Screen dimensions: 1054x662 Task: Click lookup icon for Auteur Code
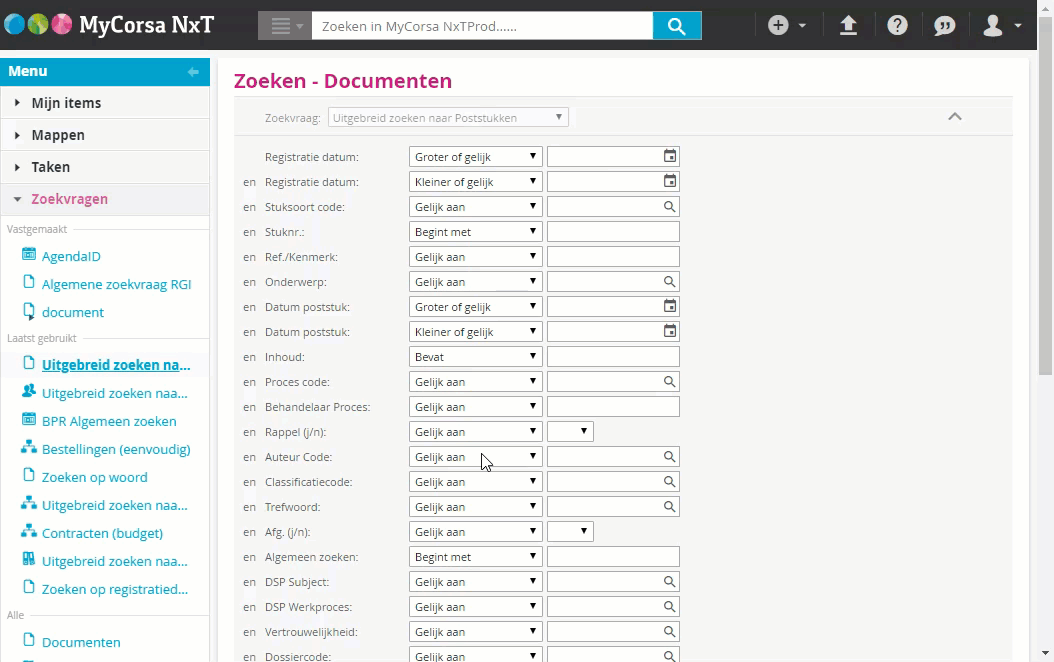pos(670,457)
